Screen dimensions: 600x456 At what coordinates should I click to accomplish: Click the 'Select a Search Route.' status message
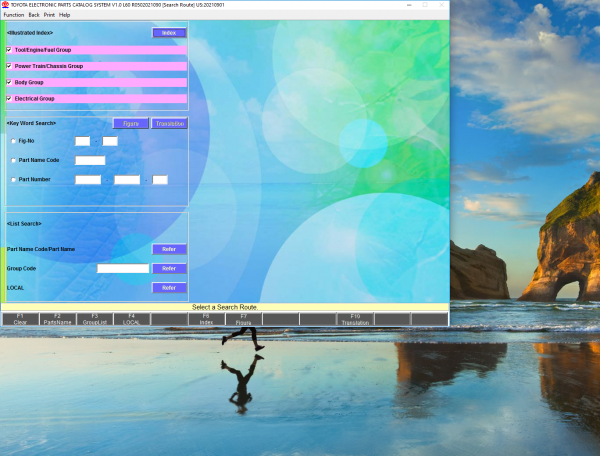pyautogui.click(x=225, y=307)
